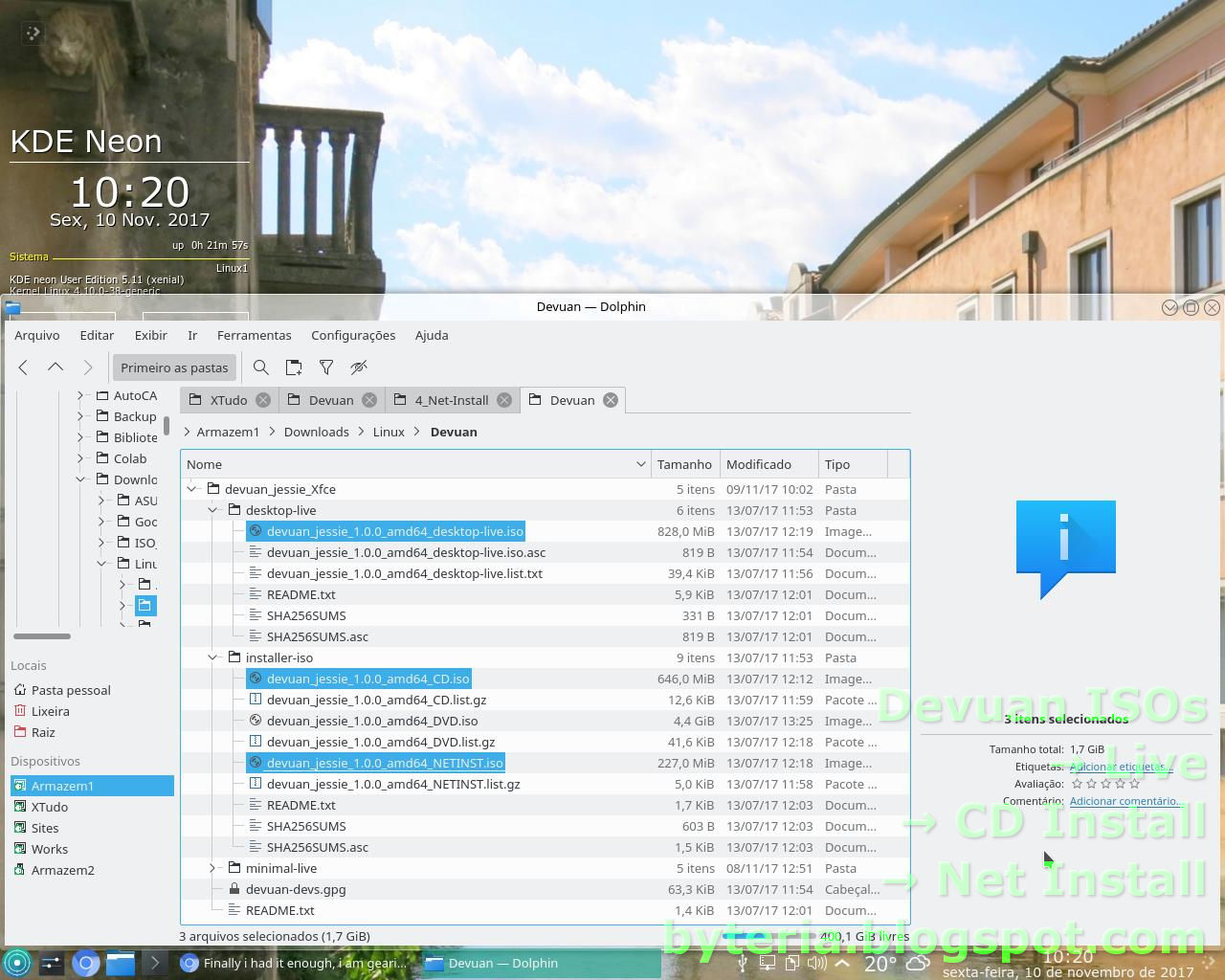Switch to the 4_Net-Install tab
The height and width of the screenshot is (980, 1225).
(x=452, y=400)
